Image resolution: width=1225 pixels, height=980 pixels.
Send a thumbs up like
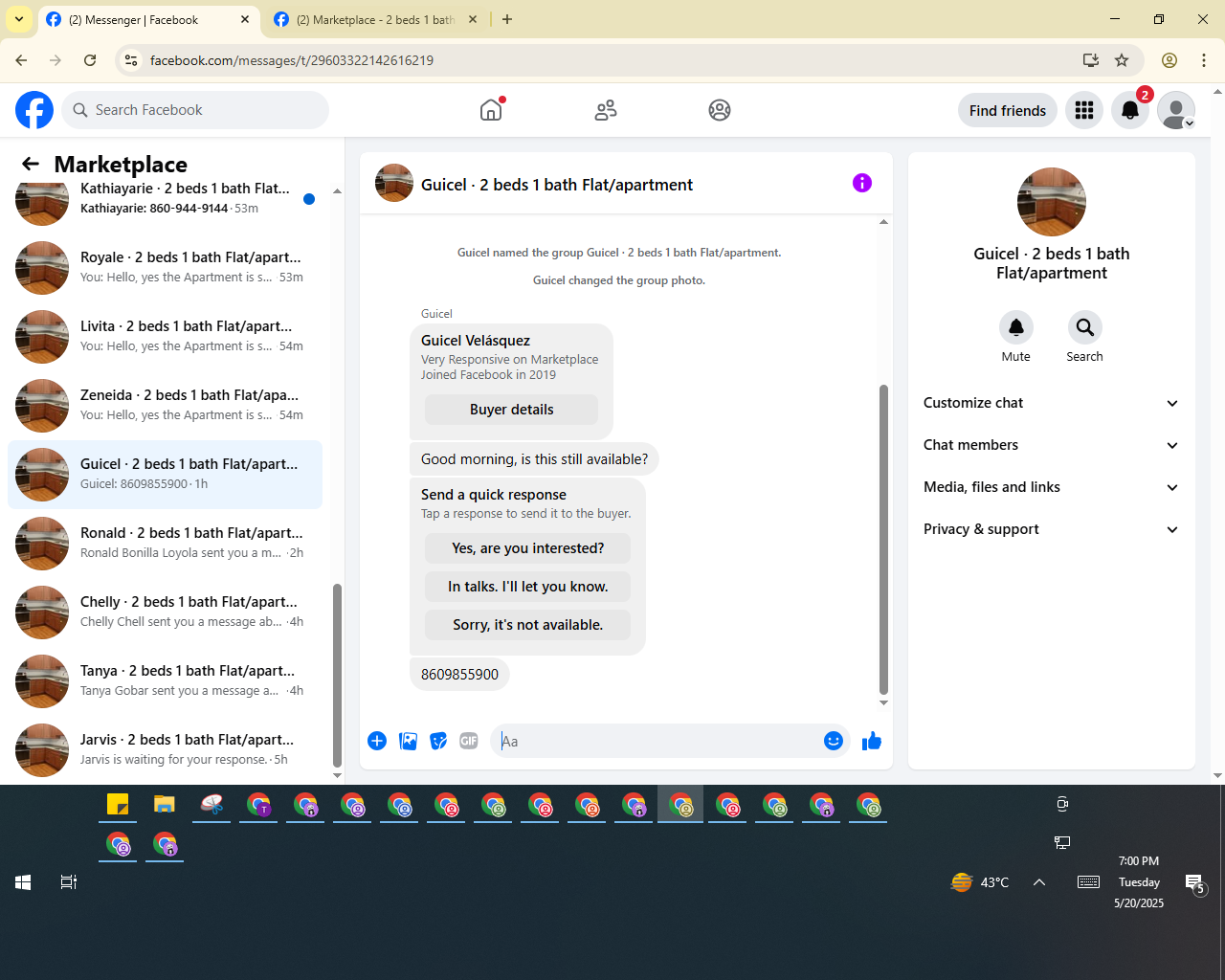(x=871, y=741)
